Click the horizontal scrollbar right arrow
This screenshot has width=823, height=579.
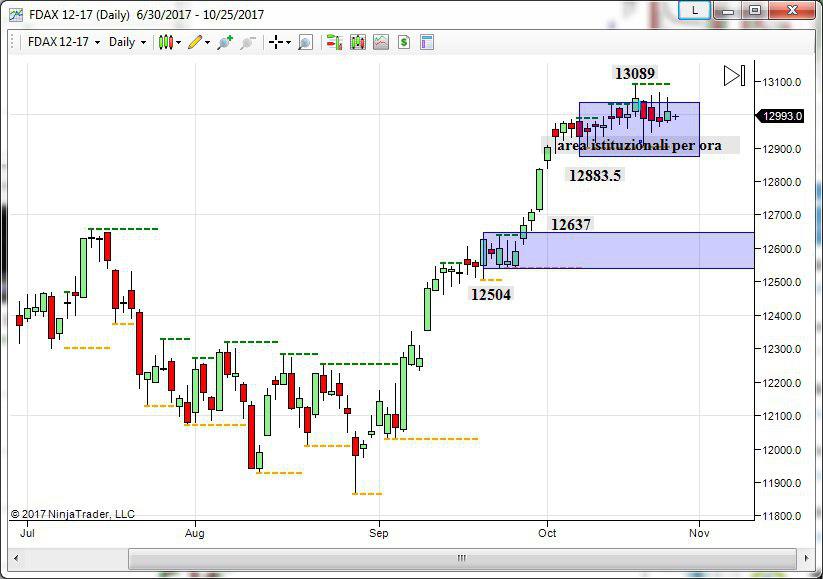807,558
